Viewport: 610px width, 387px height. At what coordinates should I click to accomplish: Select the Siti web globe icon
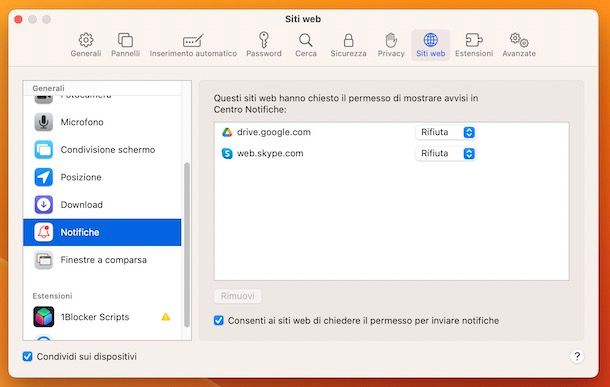click(430, 40)
